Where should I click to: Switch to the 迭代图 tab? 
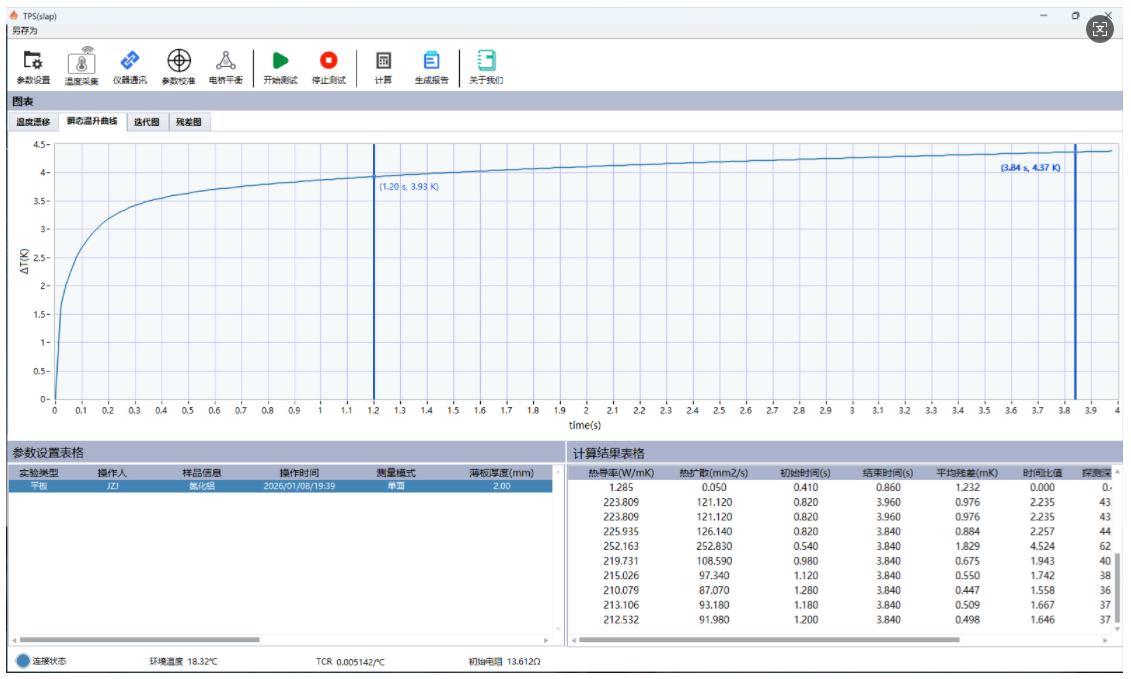coord(146,122)
